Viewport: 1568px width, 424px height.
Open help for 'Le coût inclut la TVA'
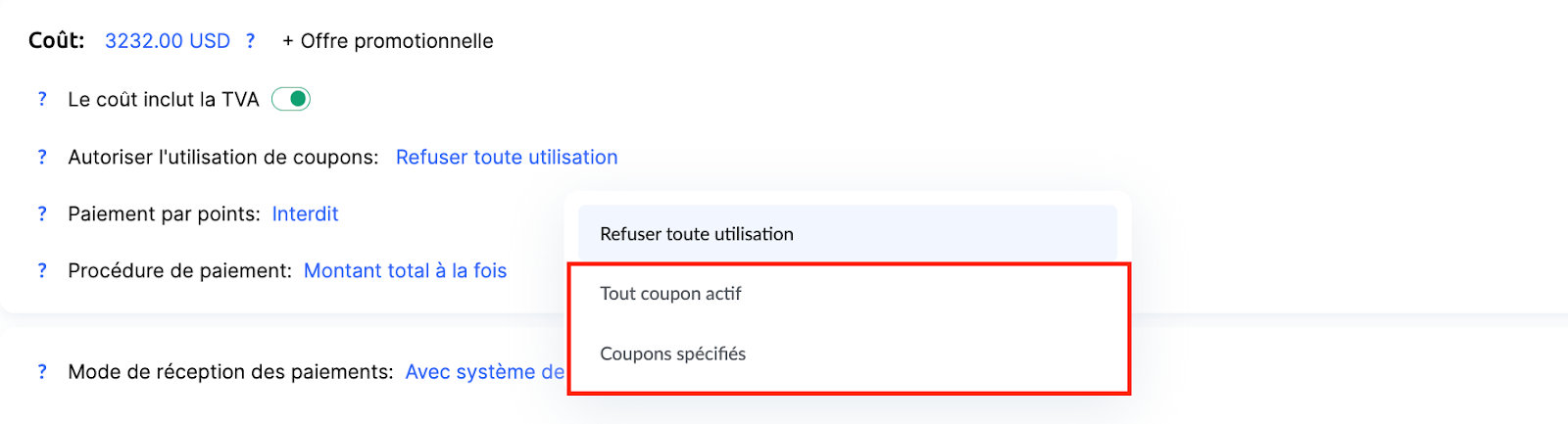coord(42,99)
